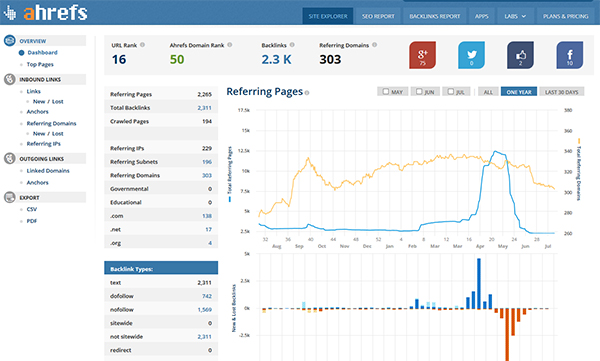Open the Google Plus share button
The image size is (600, 361).
pos(422,55)
